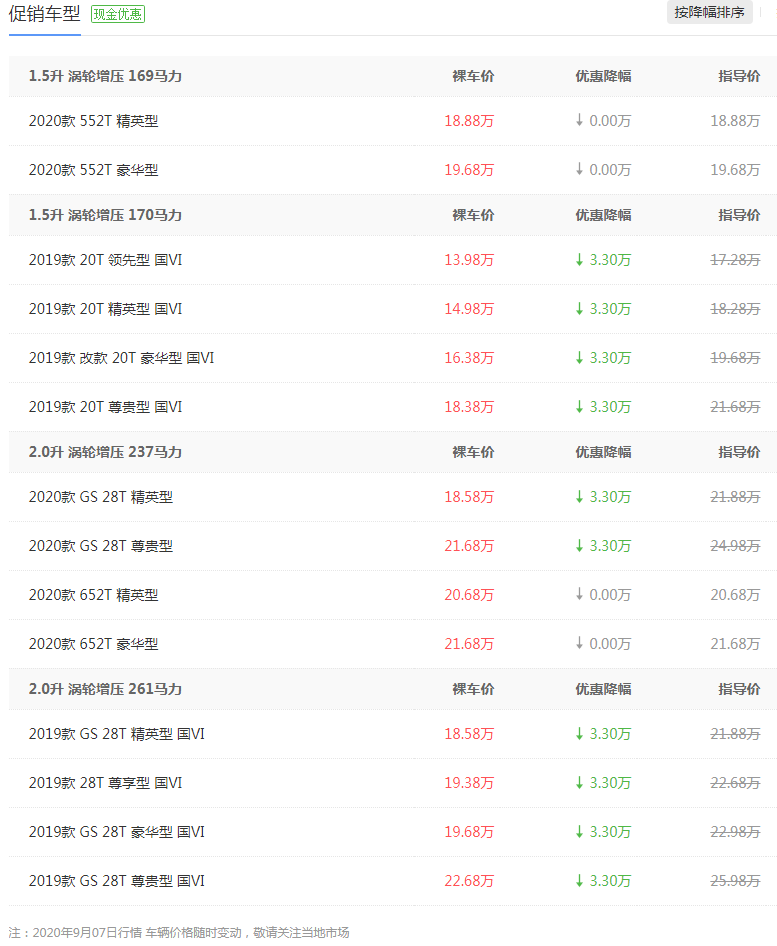Click the 0.00万 discount for 652T 豪华型

coord(603,644)
